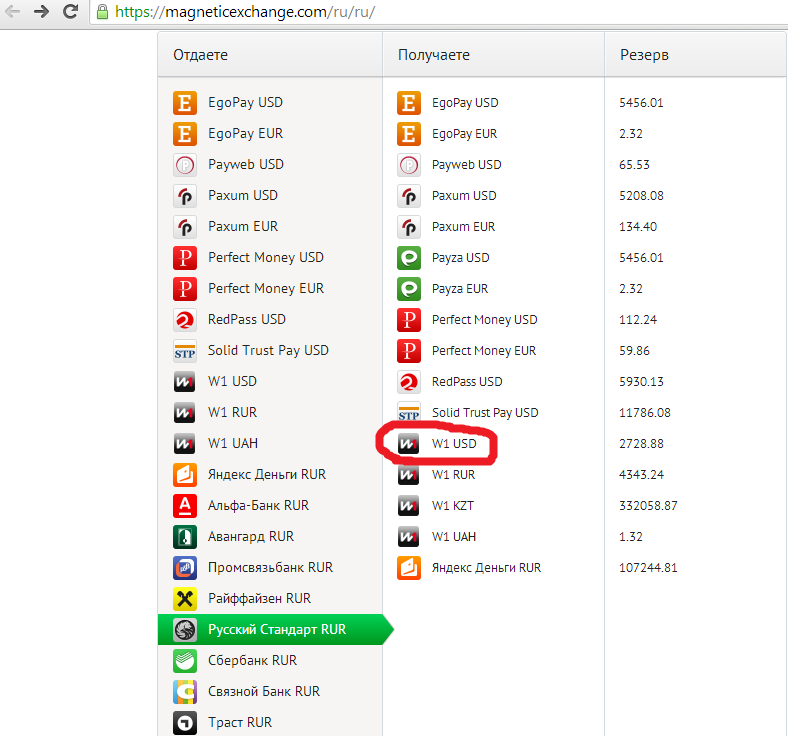Click EgoPay USD icon in Отдаете column
The image size is (788, 736).
pyautogui.click(x=185, y=102)
